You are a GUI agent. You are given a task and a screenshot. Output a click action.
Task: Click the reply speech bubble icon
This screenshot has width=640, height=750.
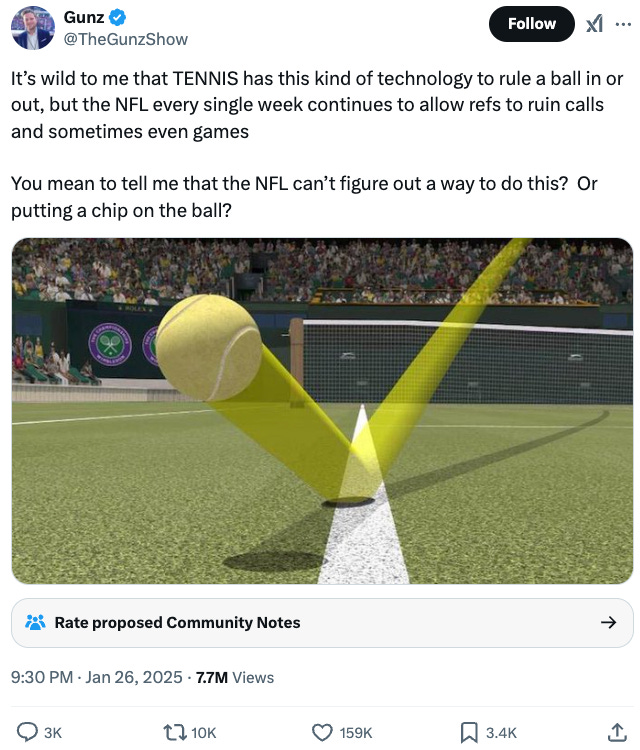pyautogui.click(x=27, y=732)
